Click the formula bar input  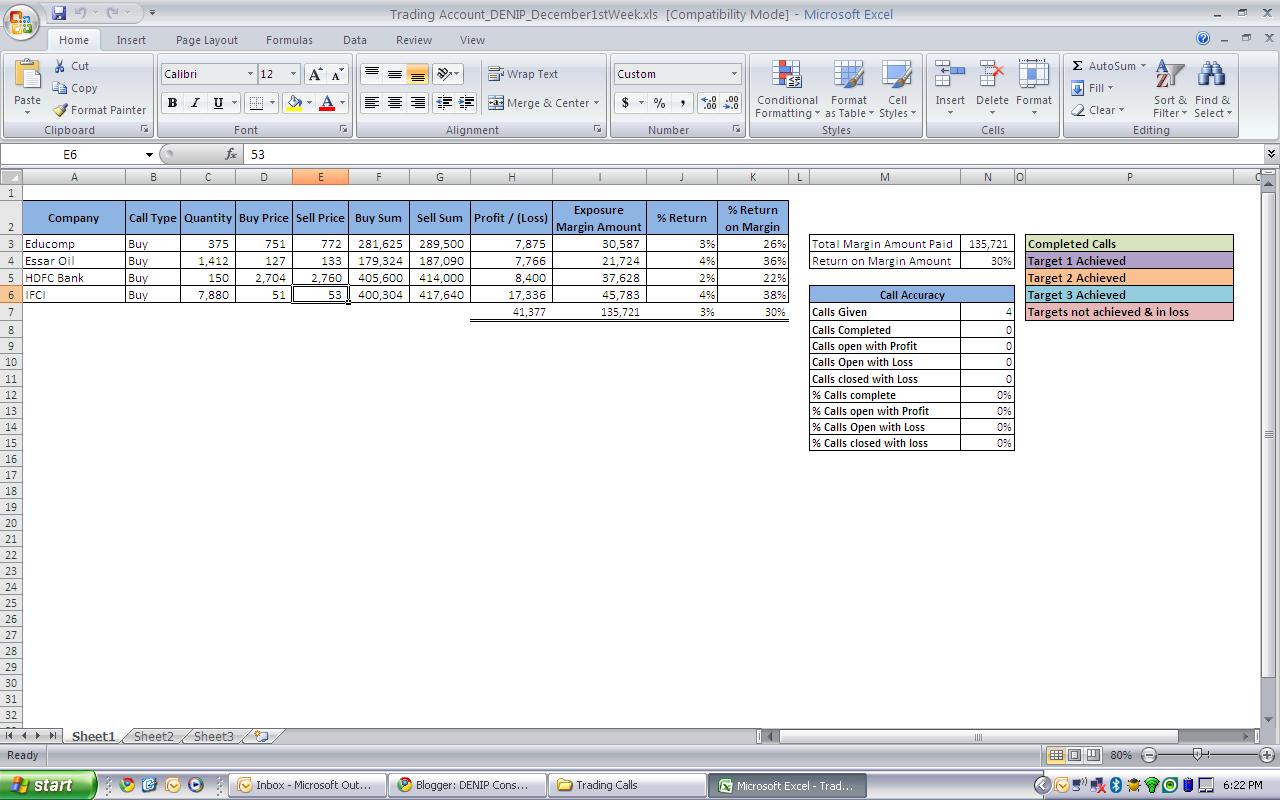752,155
